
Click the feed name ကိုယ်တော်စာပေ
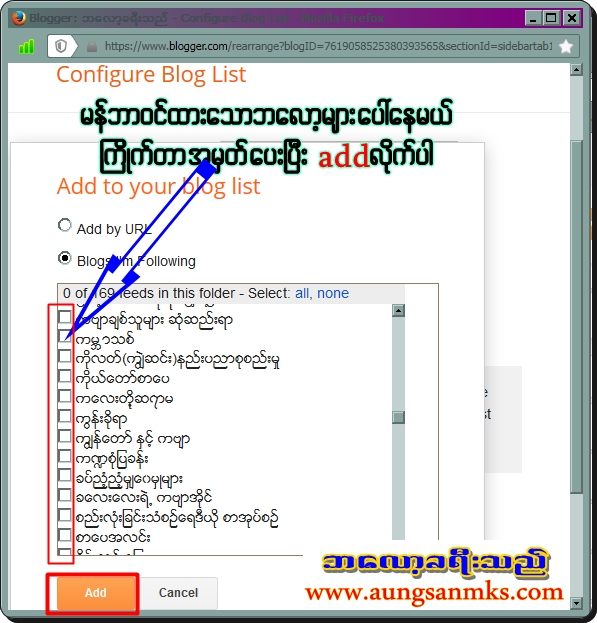pyautogui.click(x=122, y=378)
